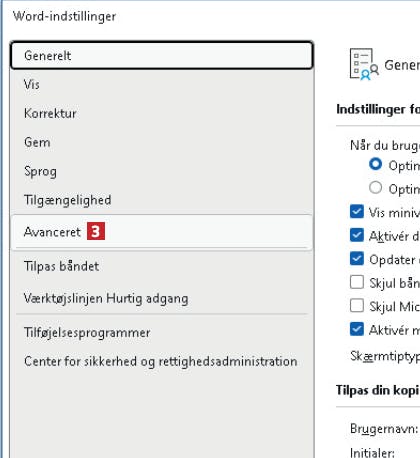Open the Gem settings page

pos(162,142)
